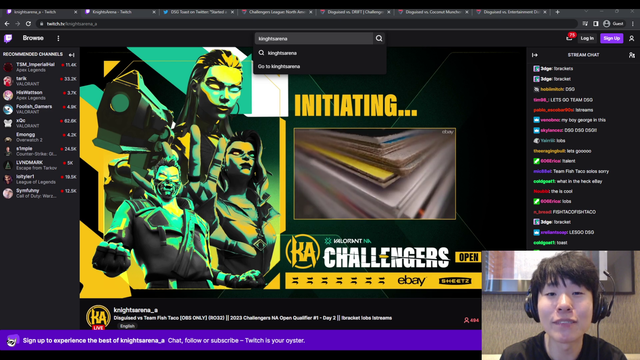
Task: Open the Browse page link
Action: coord(33,38)
